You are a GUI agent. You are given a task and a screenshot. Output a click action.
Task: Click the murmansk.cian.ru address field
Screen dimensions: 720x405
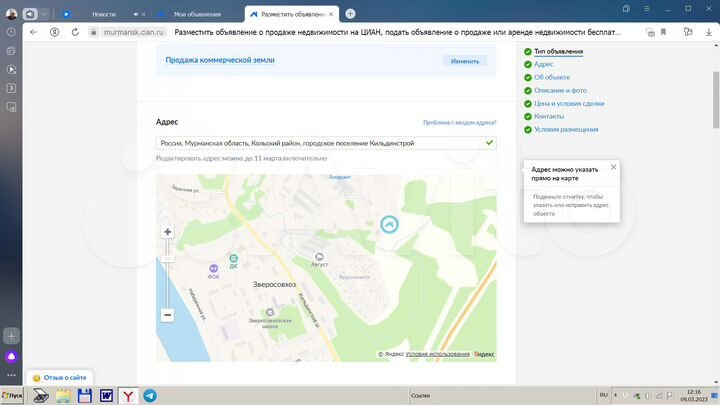(x=134, y=32)
